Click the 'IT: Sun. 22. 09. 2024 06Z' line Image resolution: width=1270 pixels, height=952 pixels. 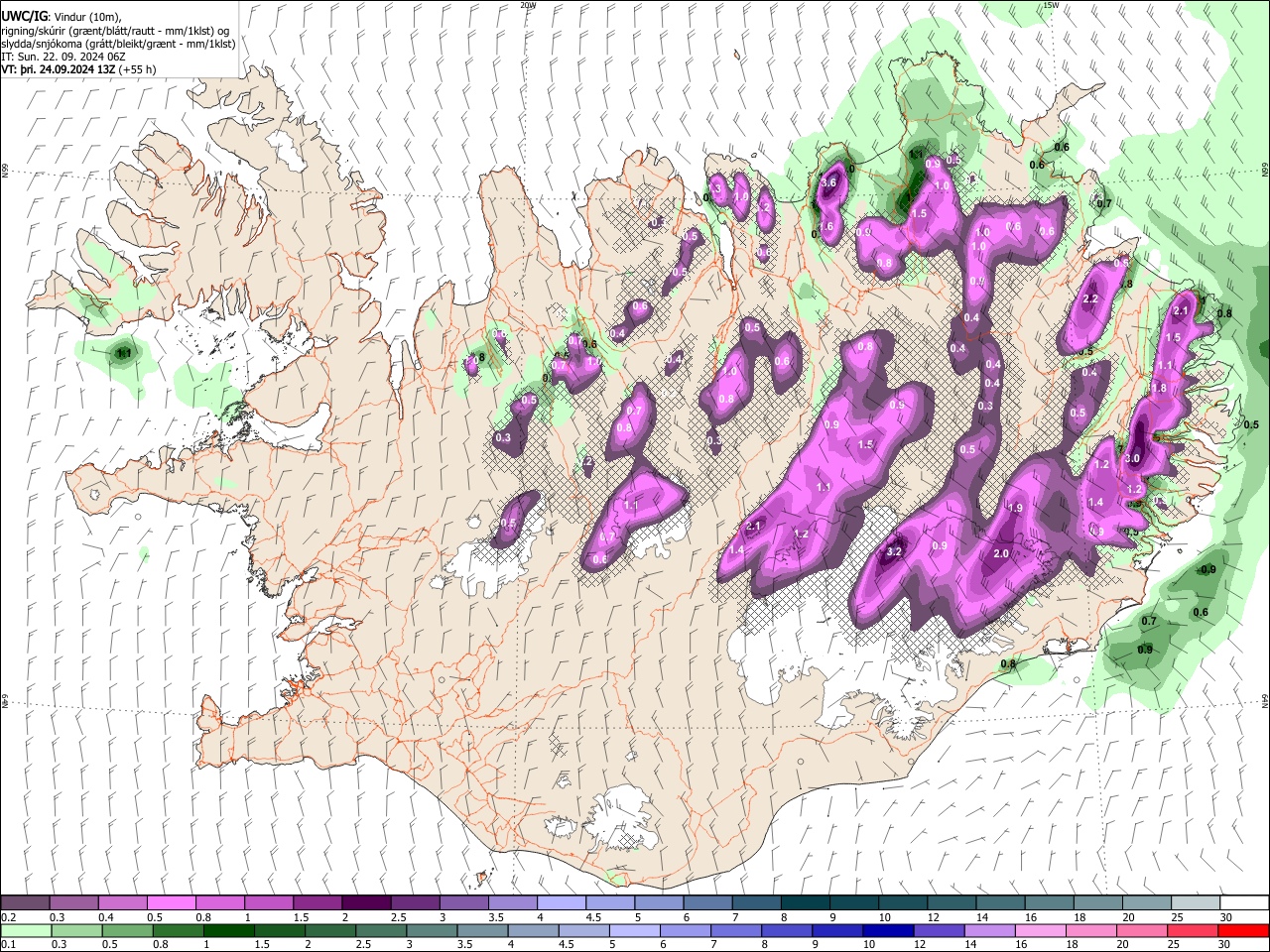pos(63,57)
